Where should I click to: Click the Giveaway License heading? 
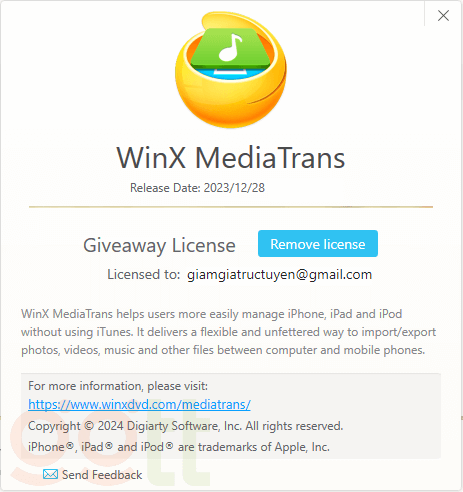point(159,246)
